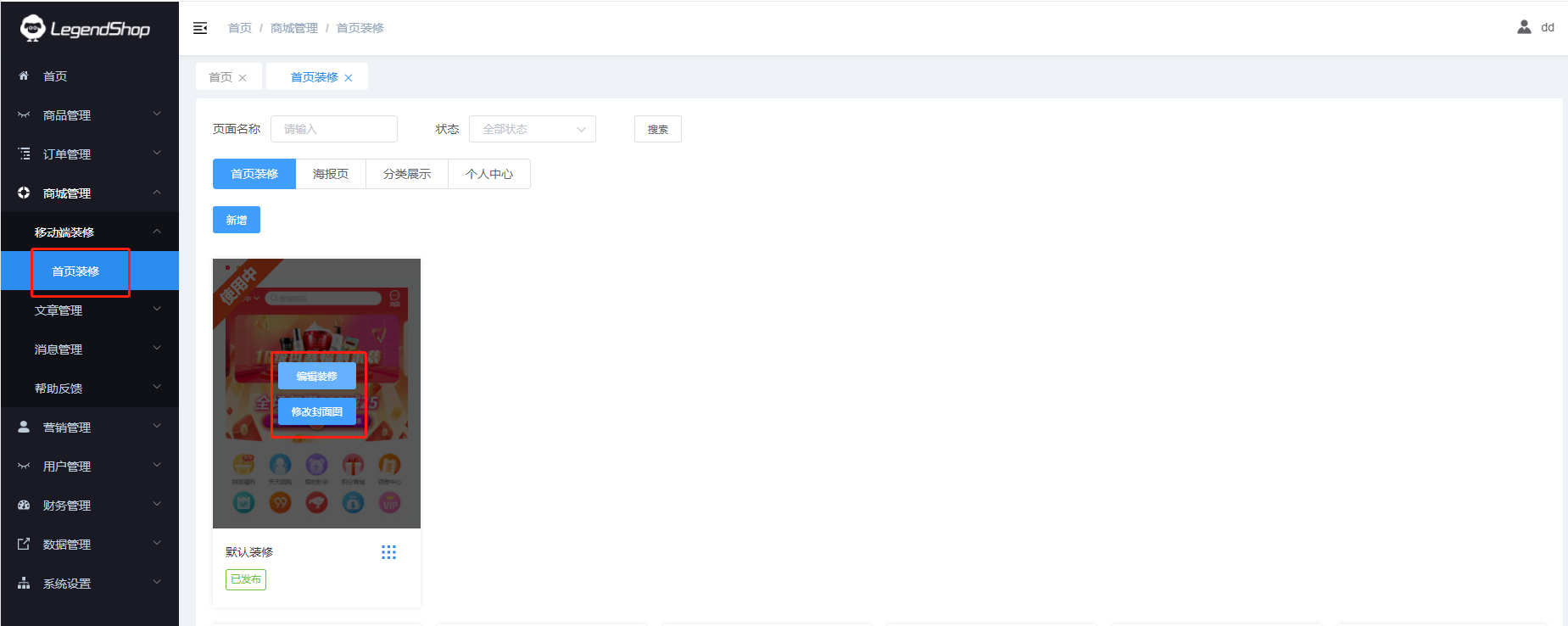Viewport: 1568px width, 626px height.
Task: Click the user avatar icon
Action: pyautogui.click(x=1524, y=27)
